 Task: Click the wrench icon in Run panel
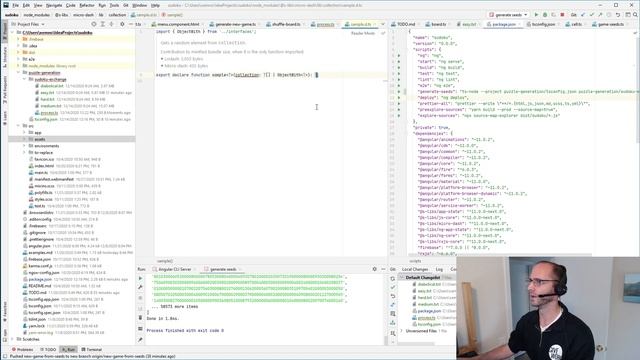(140, 287)
